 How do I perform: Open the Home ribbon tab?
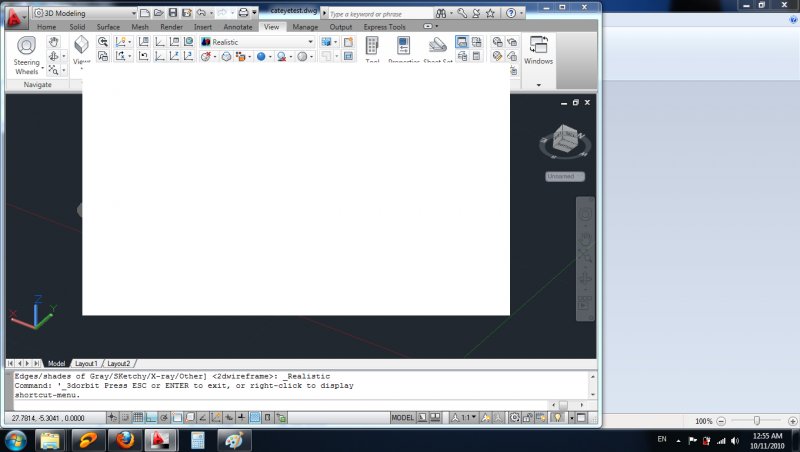tap(46, 27)
